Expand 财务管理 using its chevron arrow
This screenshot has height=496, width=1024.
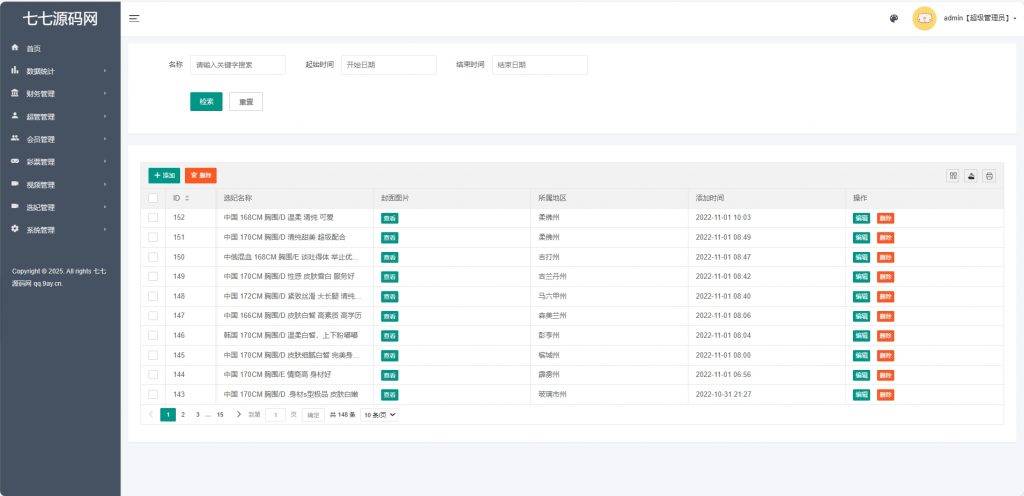pyautogui.click(x=104, y=94)
